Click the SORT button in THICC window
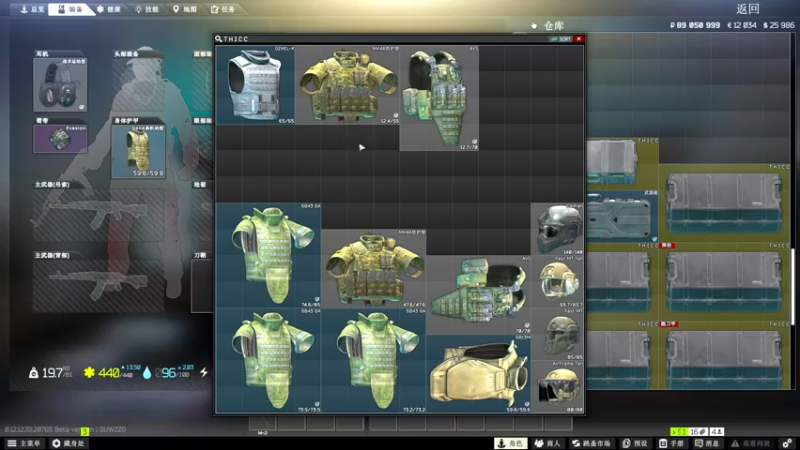Image resolution: width=800 pixels, height=450 pixels. pos(561,39)
